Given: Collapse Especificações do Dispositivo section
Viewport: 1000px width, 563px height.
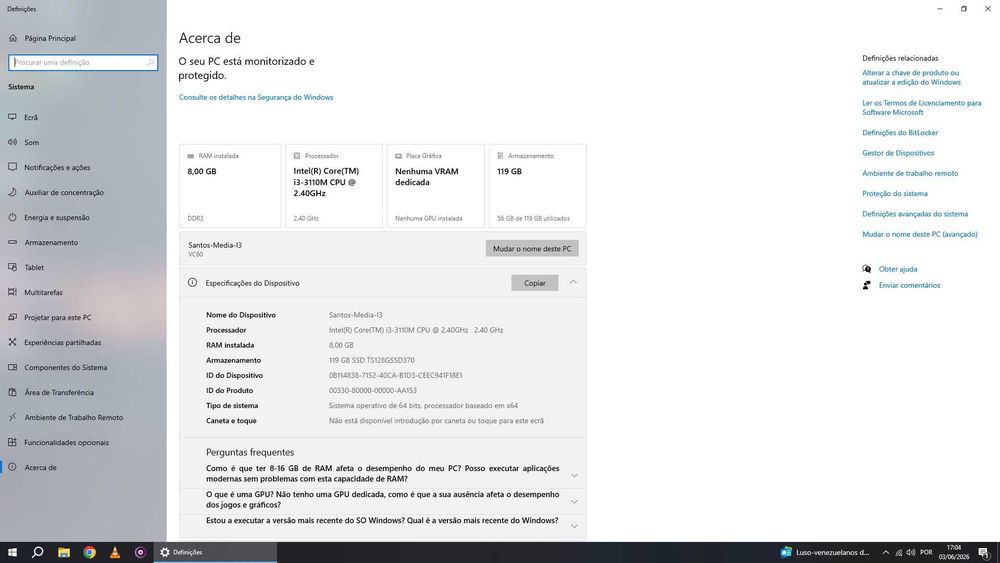Looking at the screenshot, I should pos(573,282).
